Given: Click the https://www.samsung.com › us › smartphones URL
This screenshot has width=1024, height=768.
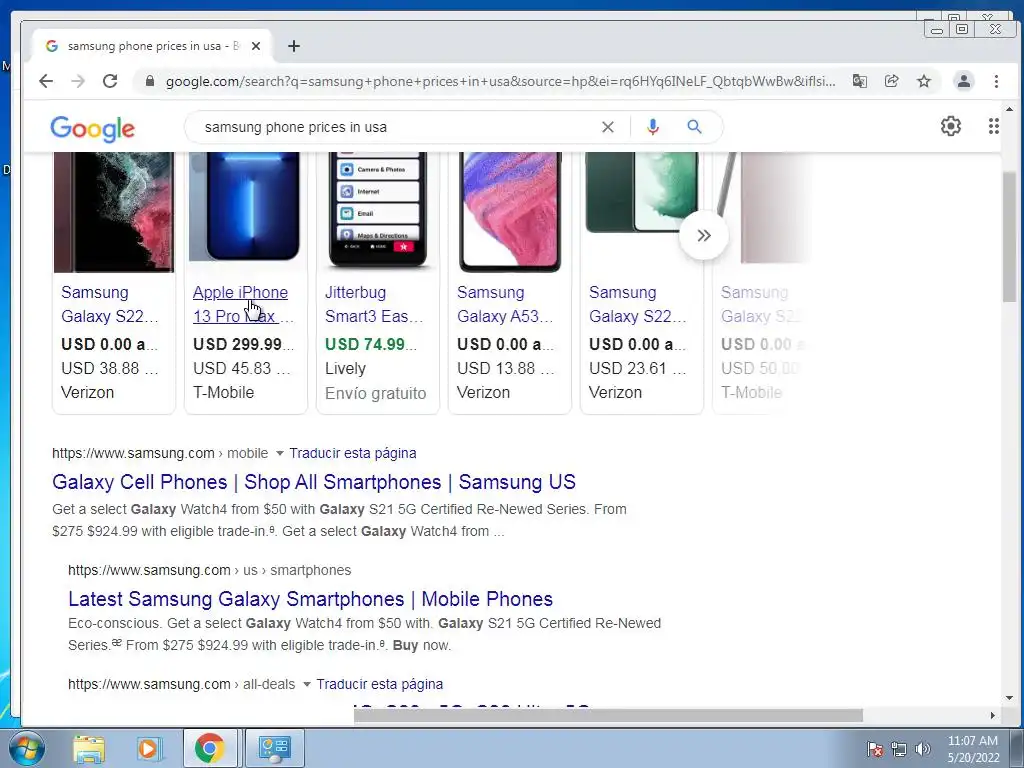Looking at the screenshot, I should [209, 570].
